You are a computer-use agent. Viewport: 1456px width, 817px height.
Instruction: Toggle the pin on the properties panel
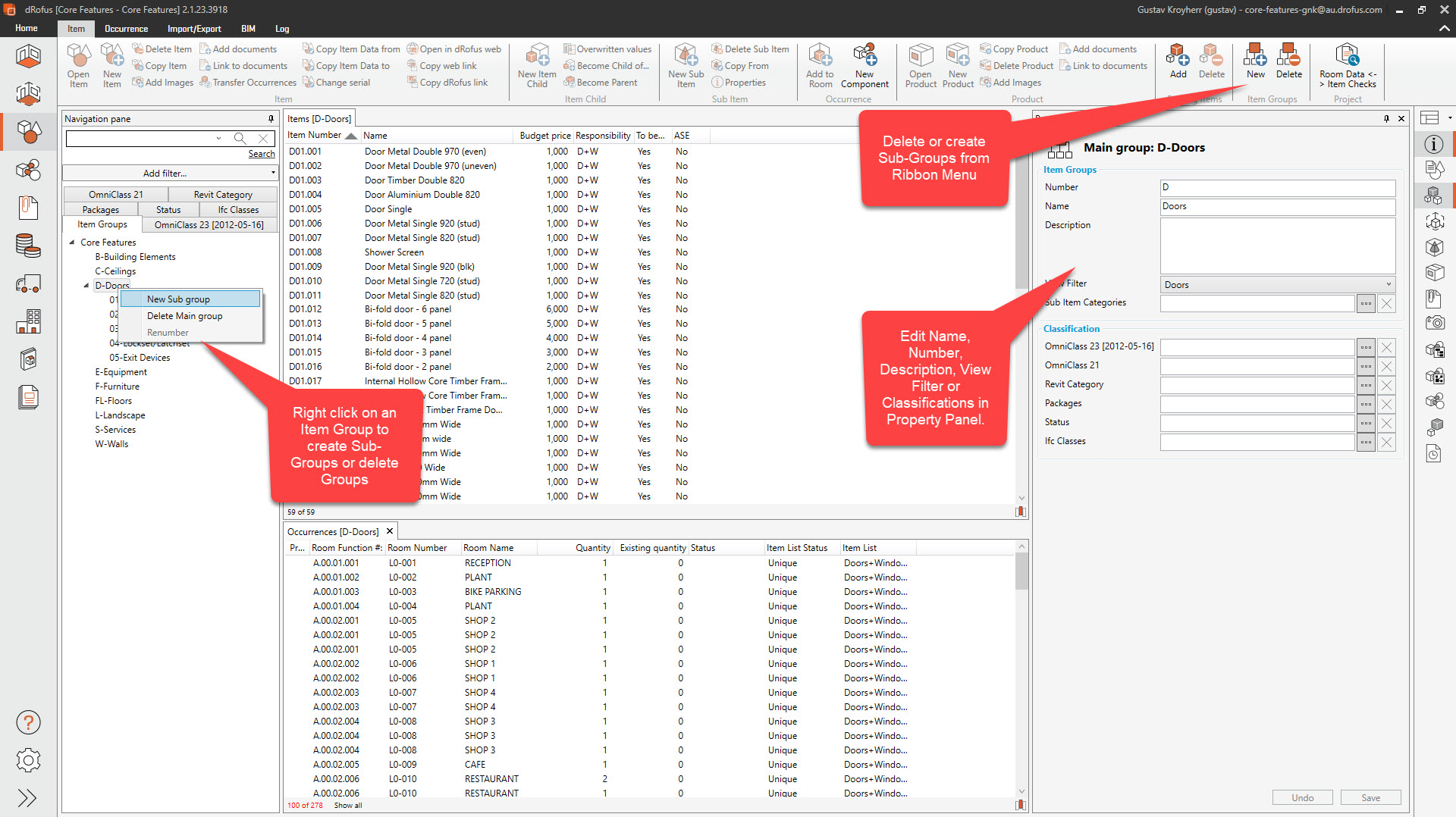coord(1386,118)
